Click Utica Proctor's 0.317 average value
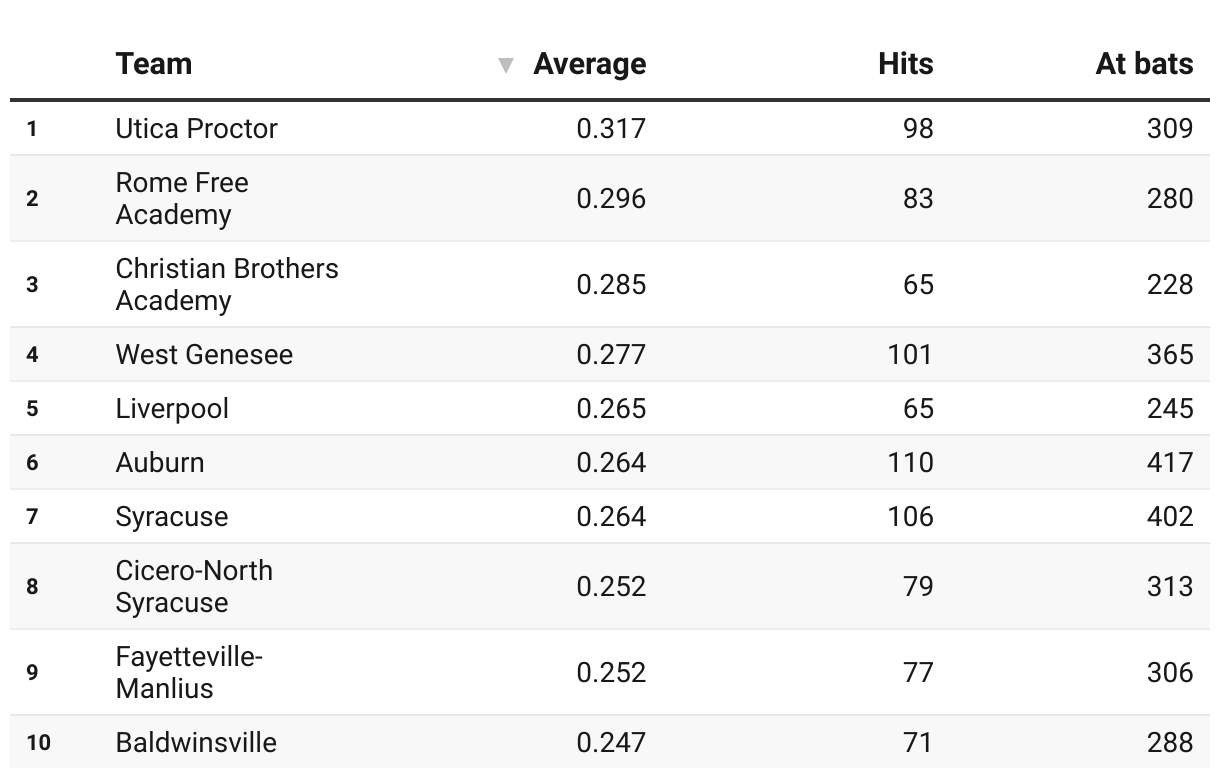This screenshot has height=778, width=1220. coord(611,128)
